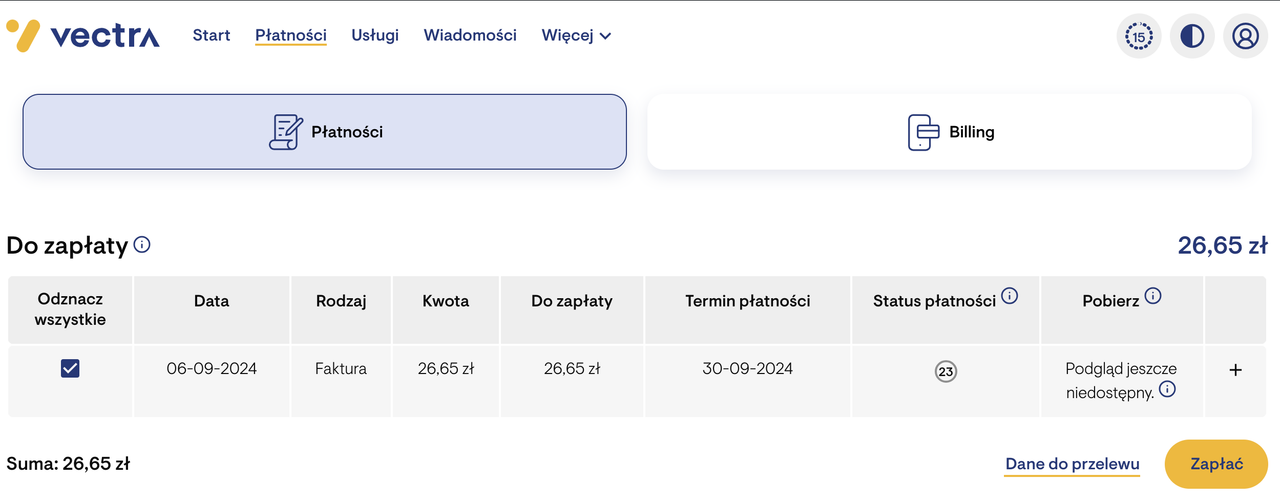Click the info icon after Podgląd jeszcze niedostępny

click(1167, 390)
